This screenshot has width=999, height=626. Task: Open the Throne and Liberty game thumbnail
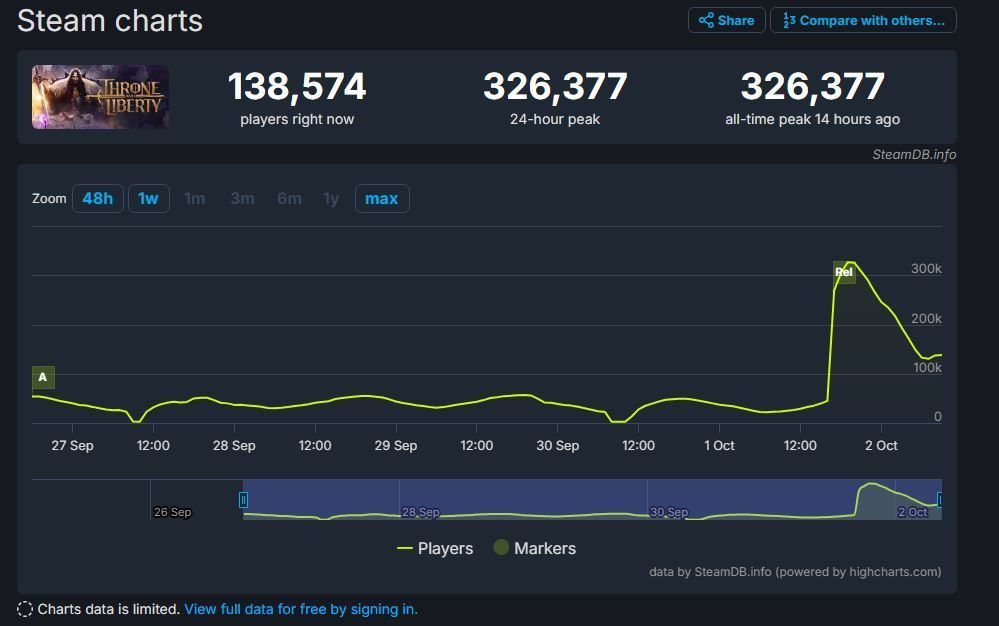pyautogui.click(x=100, y=97)
